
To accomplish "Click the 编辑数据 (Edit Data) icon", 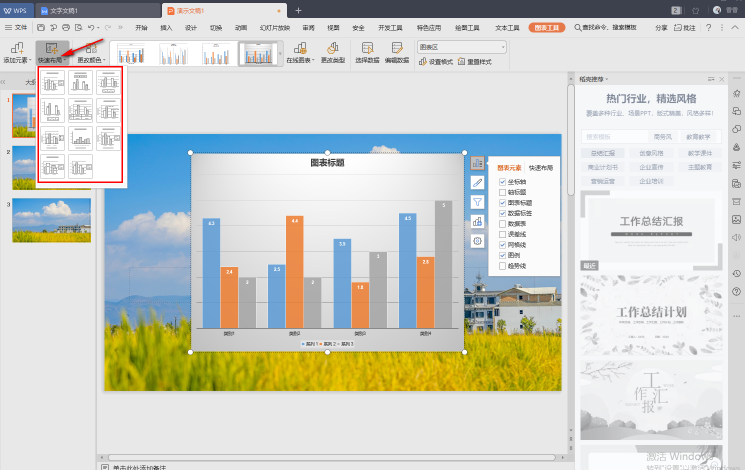I will click(x=398, y=47).
